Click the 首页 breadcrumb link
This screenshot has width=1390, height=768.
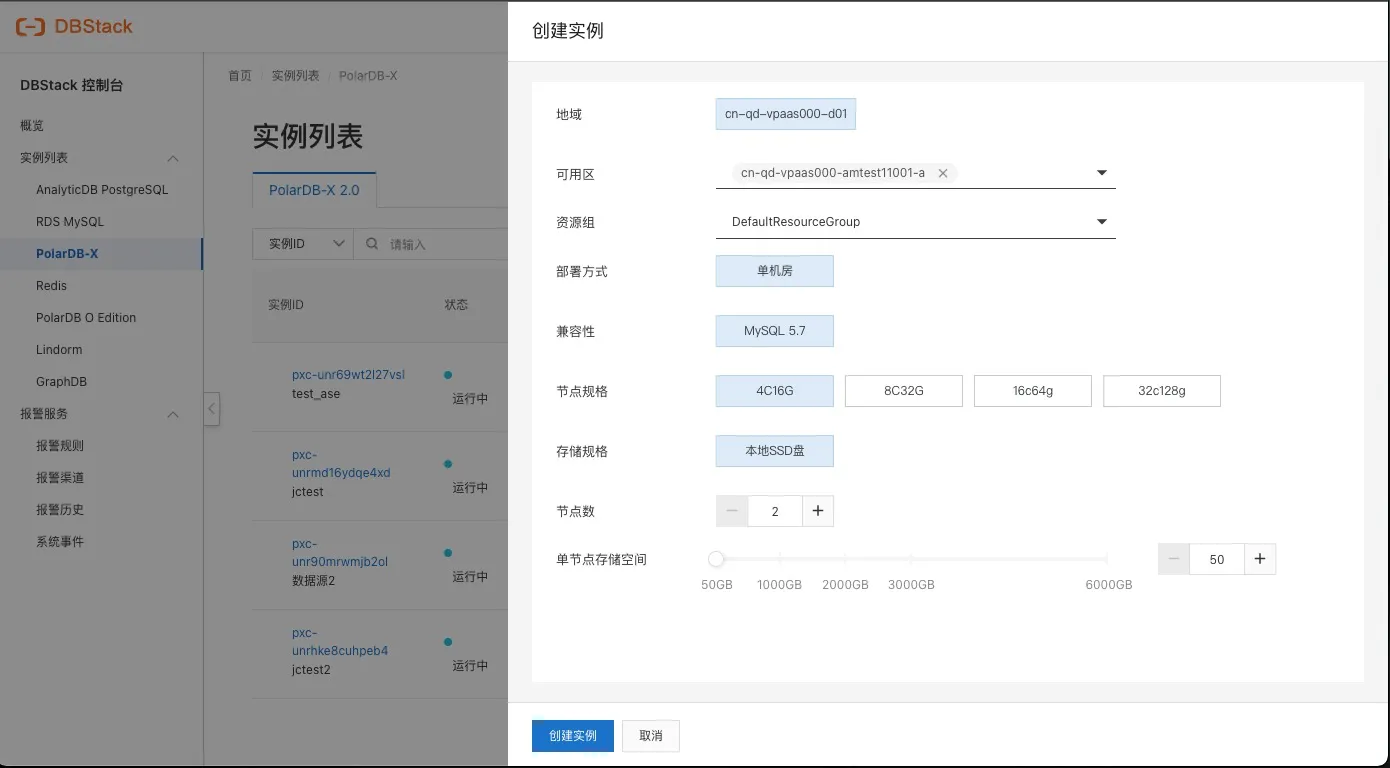coord(240,76)
